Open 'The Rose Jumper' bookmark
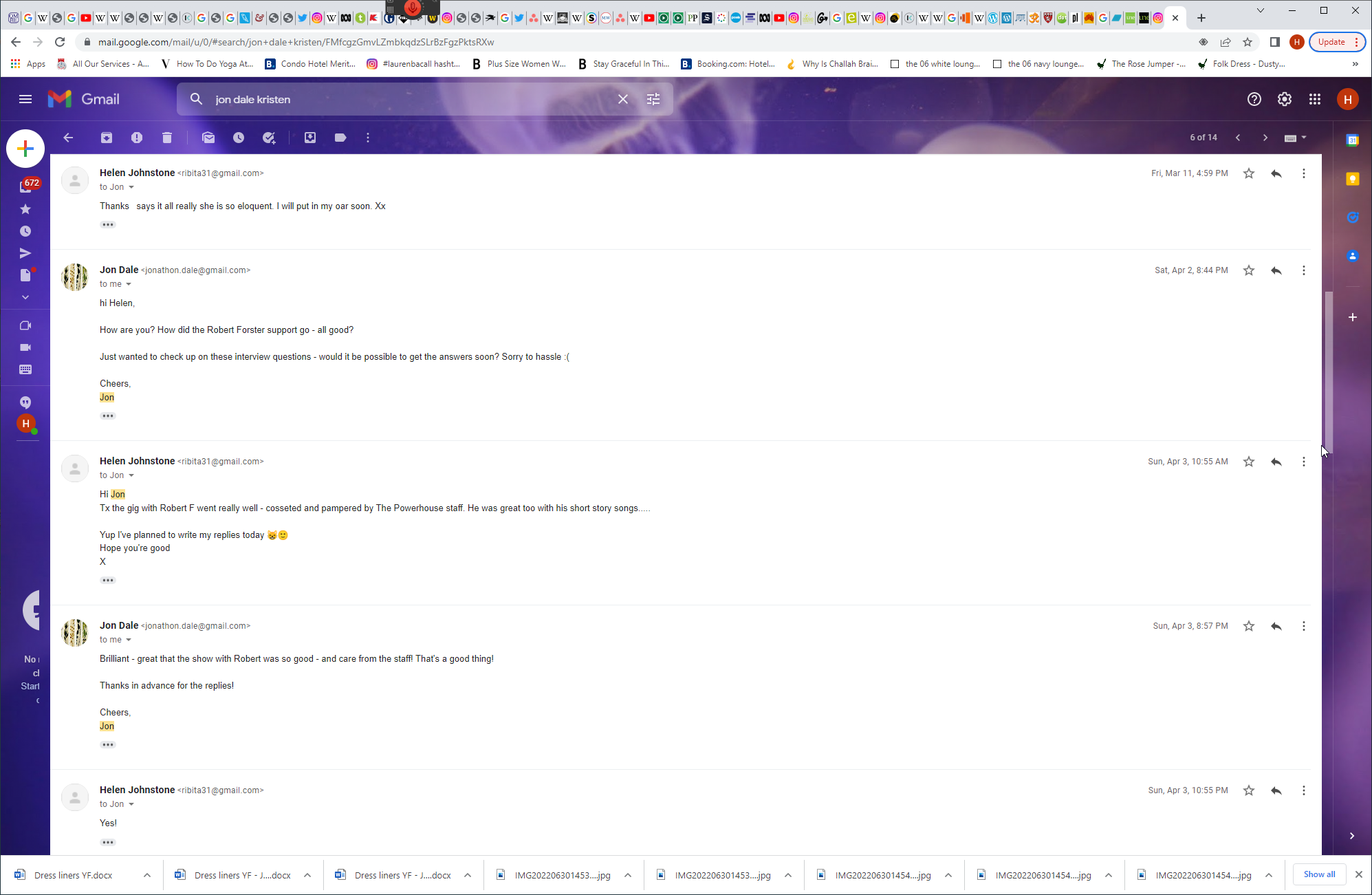Screen dimensions: 1372x895 pyautogui.click(x=1140, y=64)
